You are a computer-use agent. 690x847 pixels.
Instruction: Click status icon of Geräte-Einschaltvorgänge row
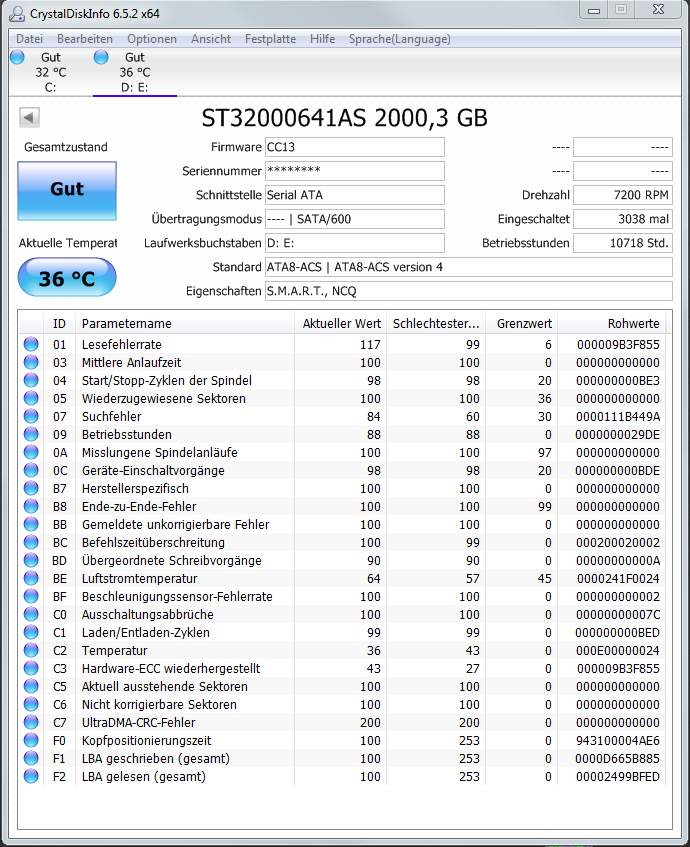coord(31,470)
